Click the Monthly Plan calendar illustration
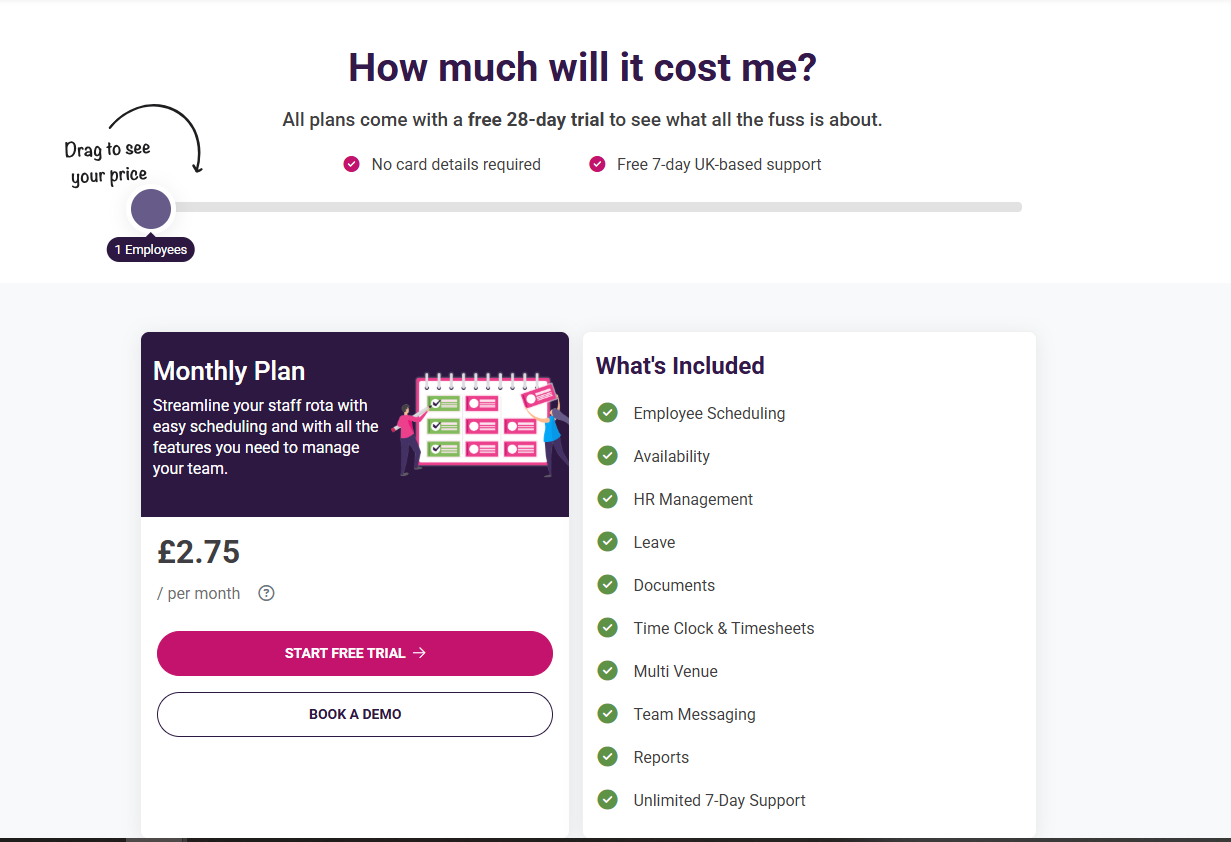The width and height of the screenshot is (1231, 842). click(x=482, y=424)
